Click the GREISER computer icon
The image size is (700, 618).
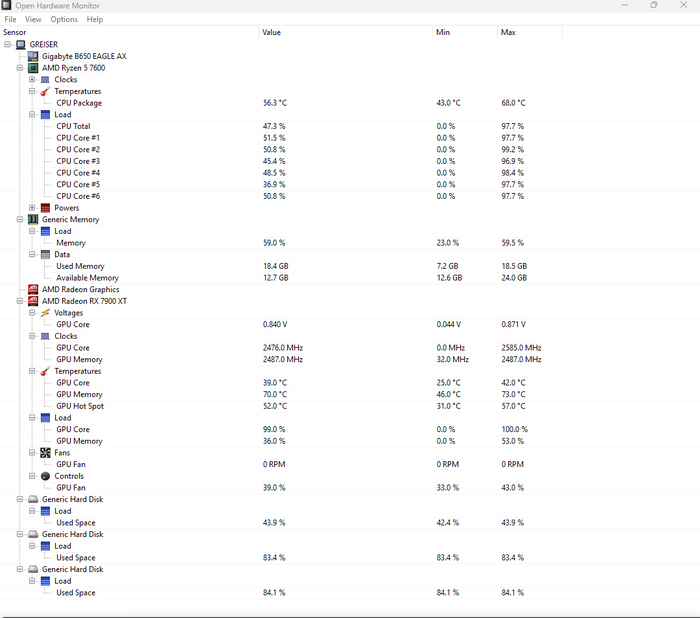[x=21, y=45]
